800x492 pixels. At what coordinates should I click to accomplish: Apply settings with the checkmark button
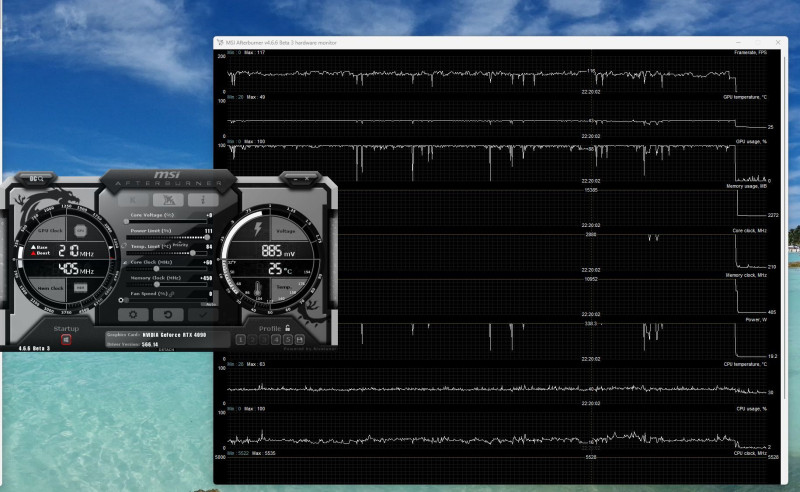(x=203, y=314)
